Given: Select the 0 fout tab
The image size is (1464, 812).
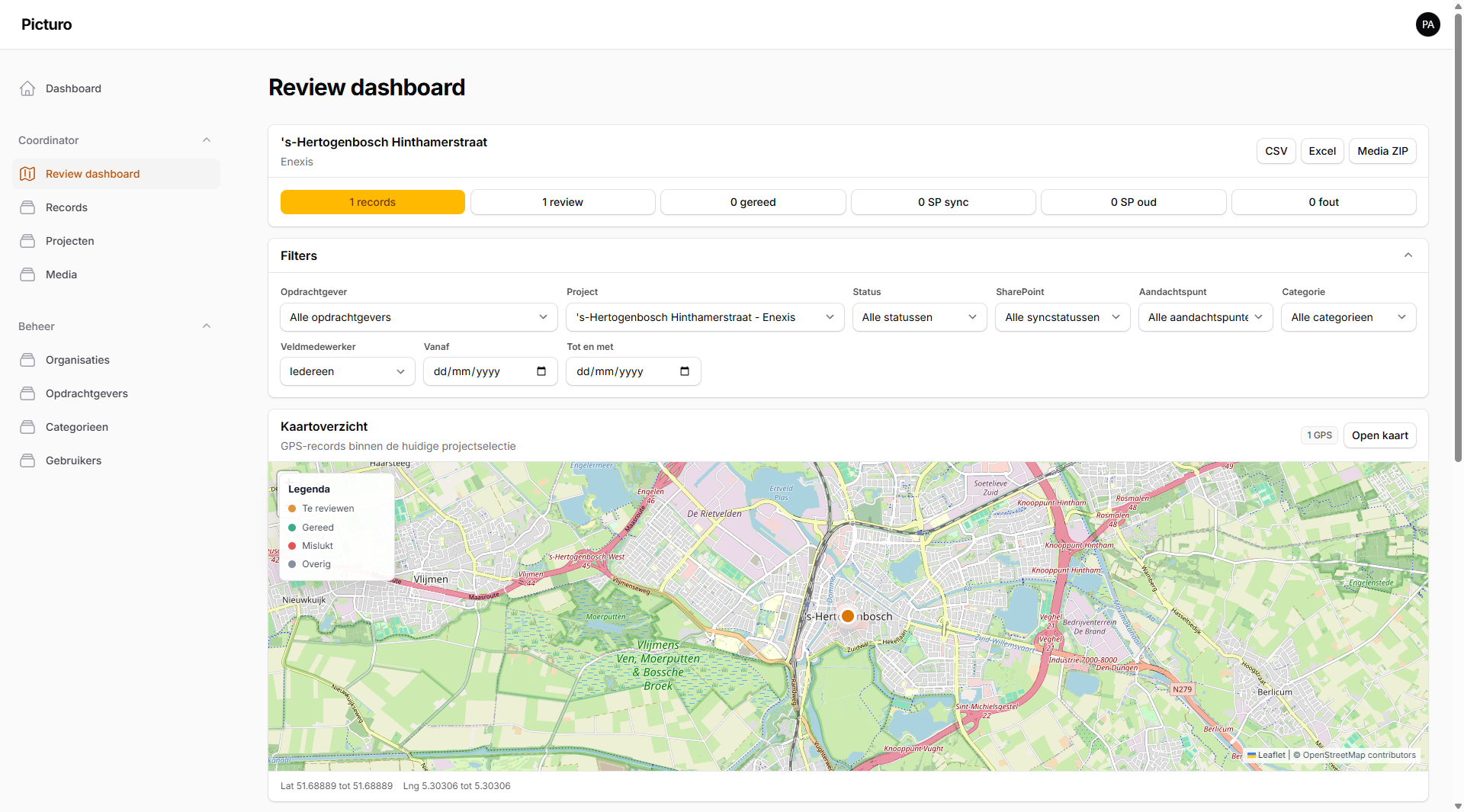Looking at the screenshot, I should point(1324,202).
